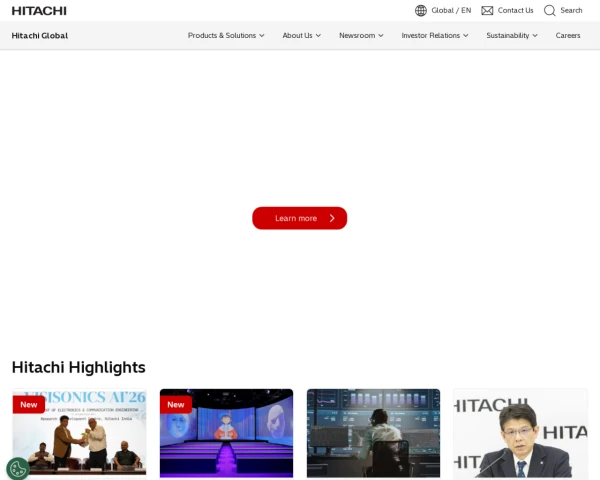Click the globe language icon
600x480 pixels.
point(421,11)
